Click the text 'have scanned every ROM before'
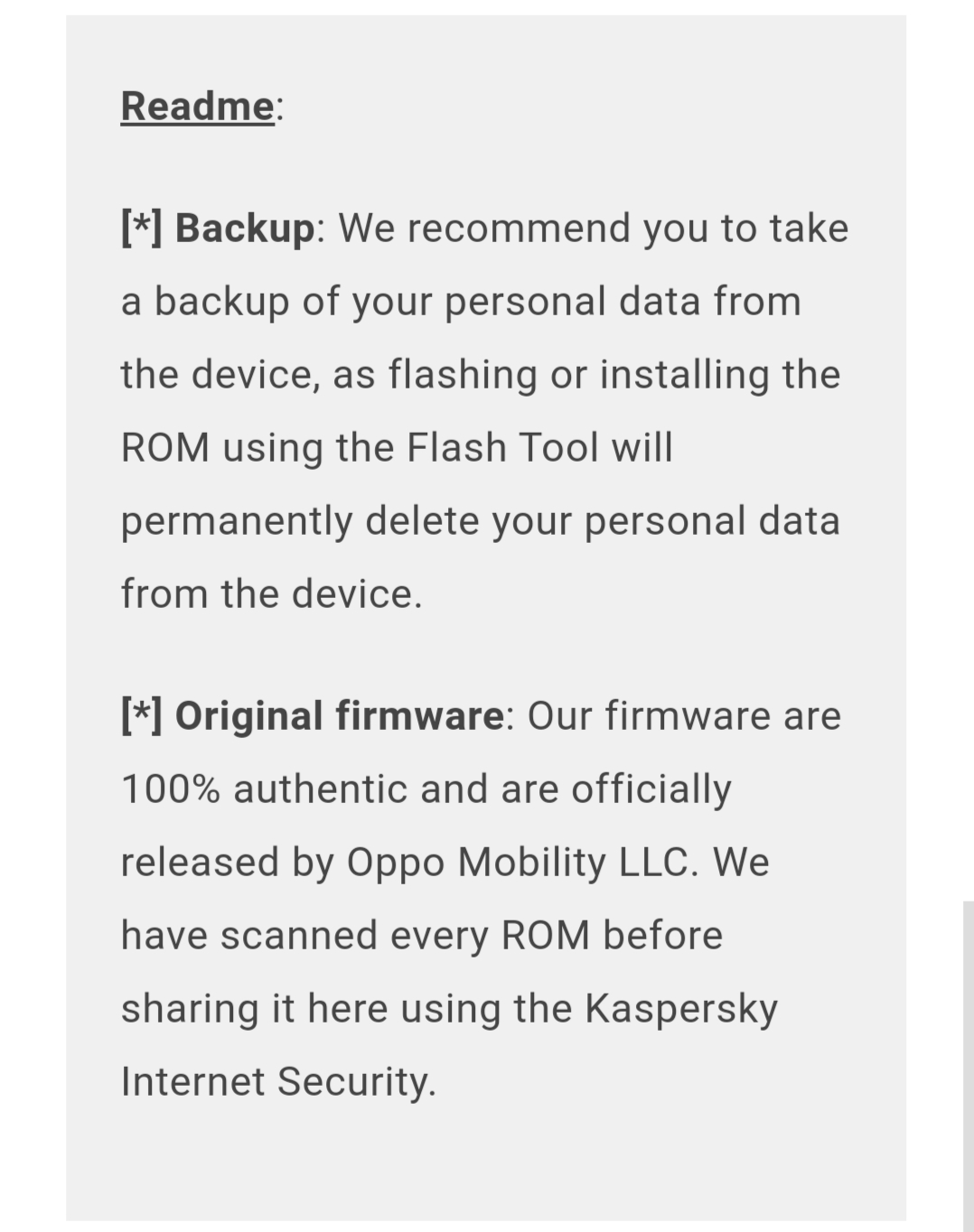 [422, 935]
